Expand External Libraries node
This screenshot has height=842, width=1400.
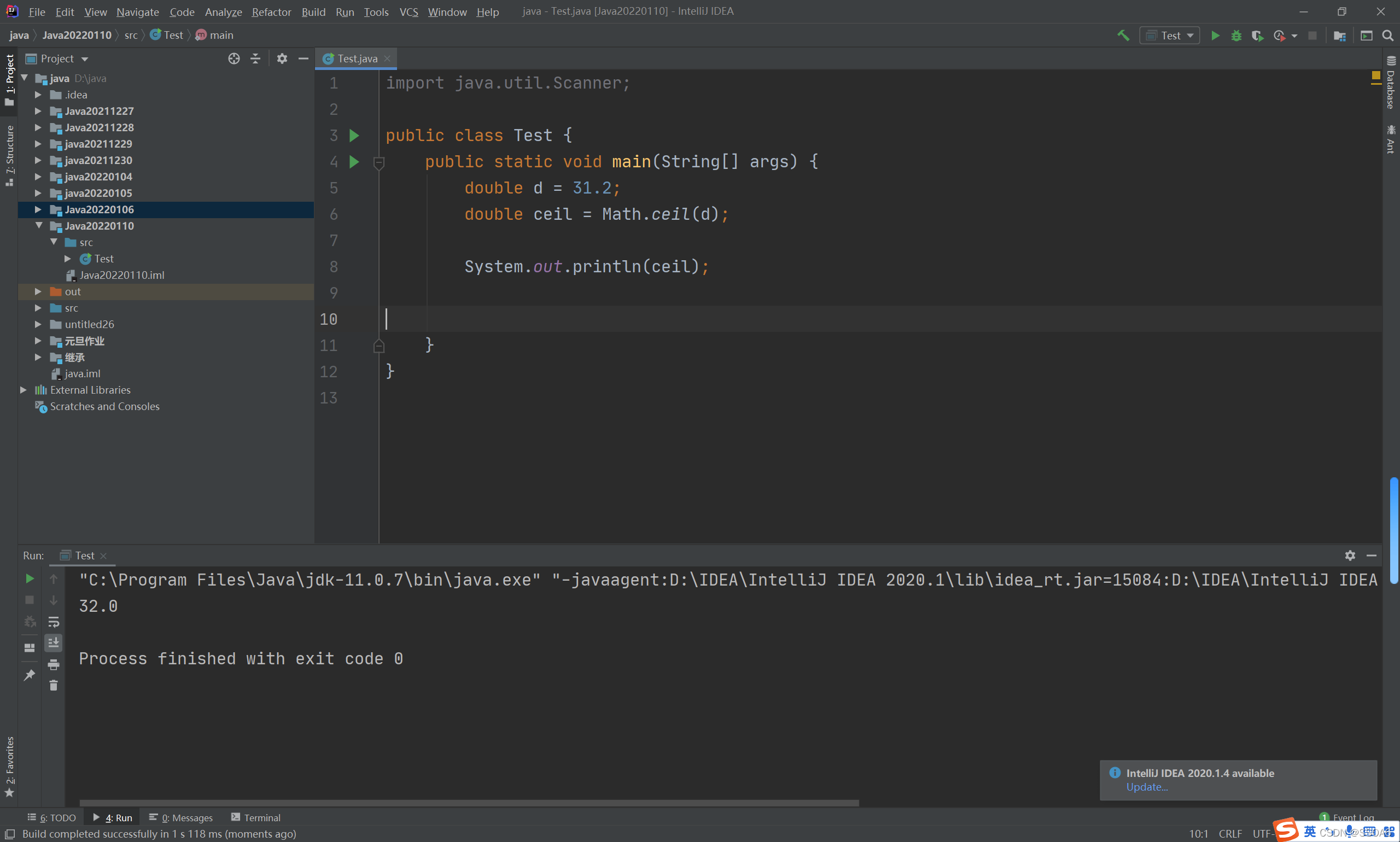pos(24,390)
